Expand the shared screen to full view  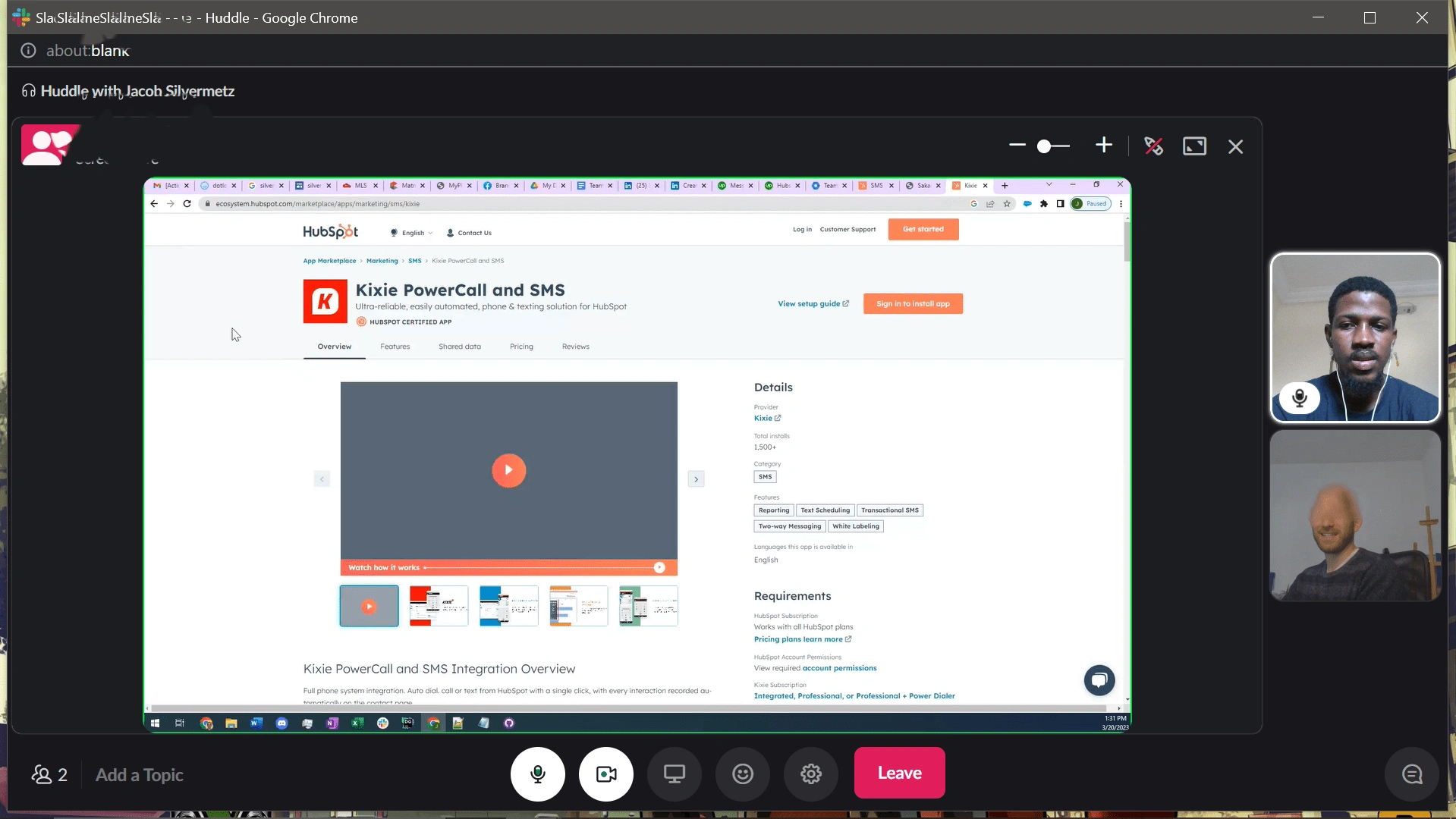pyautogui.click(x=1194, y=146)
